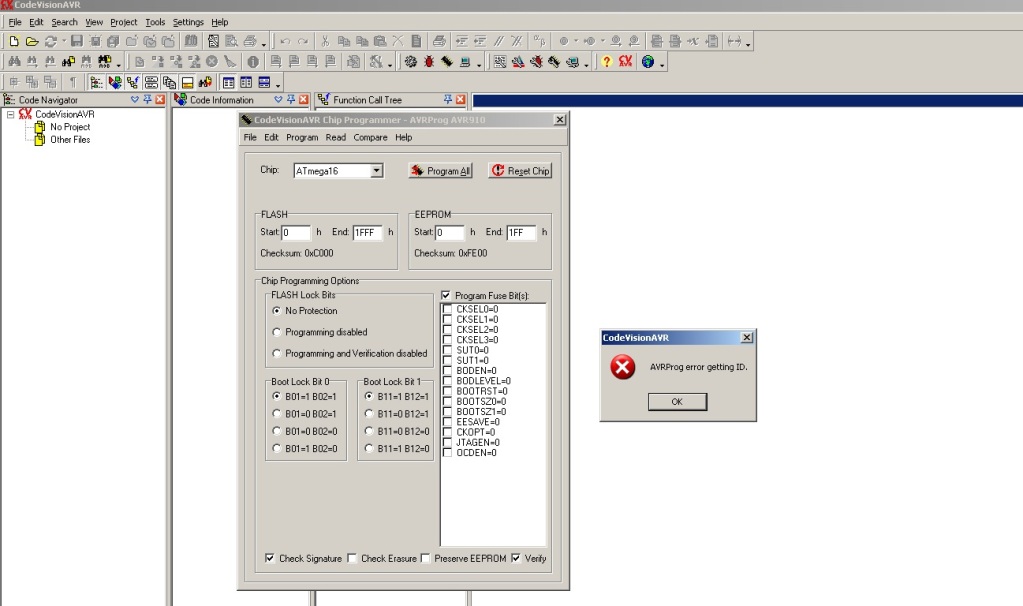
Task: Launch the debugger red bug icon
Action: tap(429, 62)
